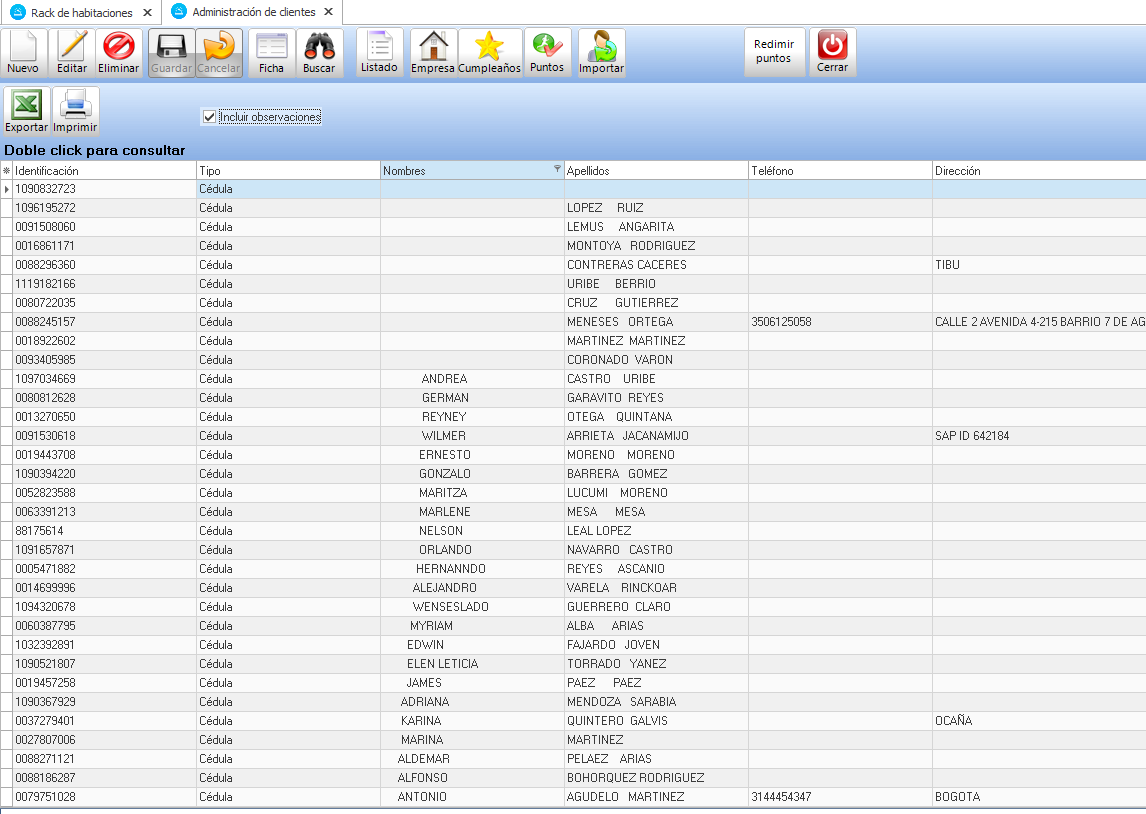
Task: Uncheck Incluir observaciones checkbox
Action: [x=209, y=117]
